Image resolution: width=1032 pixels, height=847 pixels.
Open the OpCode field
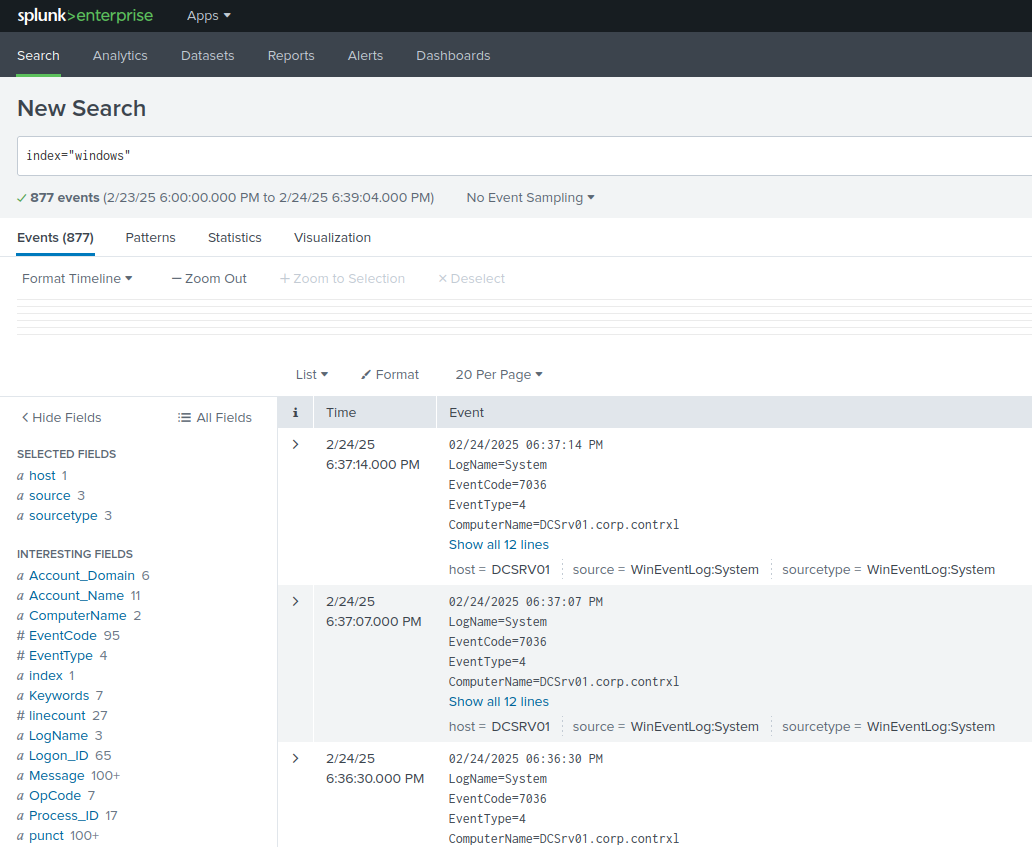coord(55,796)
